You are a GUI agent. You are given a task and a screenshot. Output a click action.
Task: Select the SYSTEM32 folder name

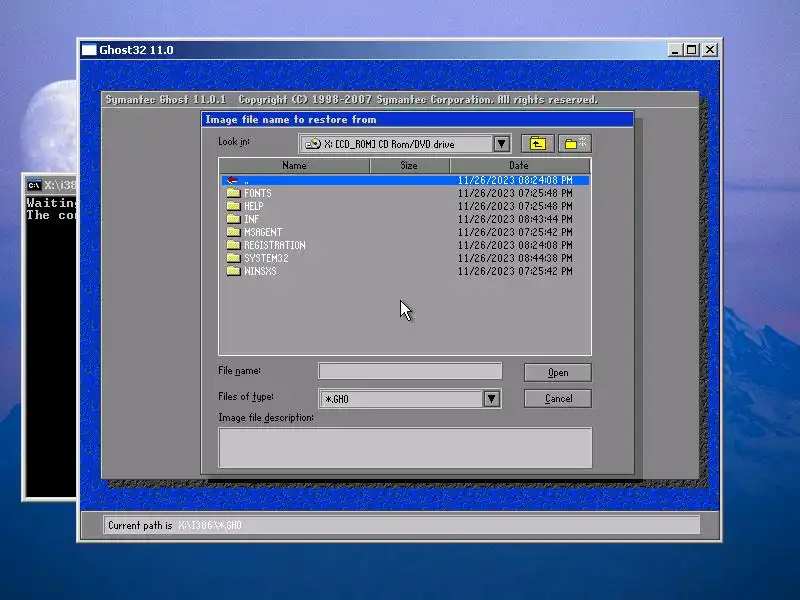pos(266,258)
